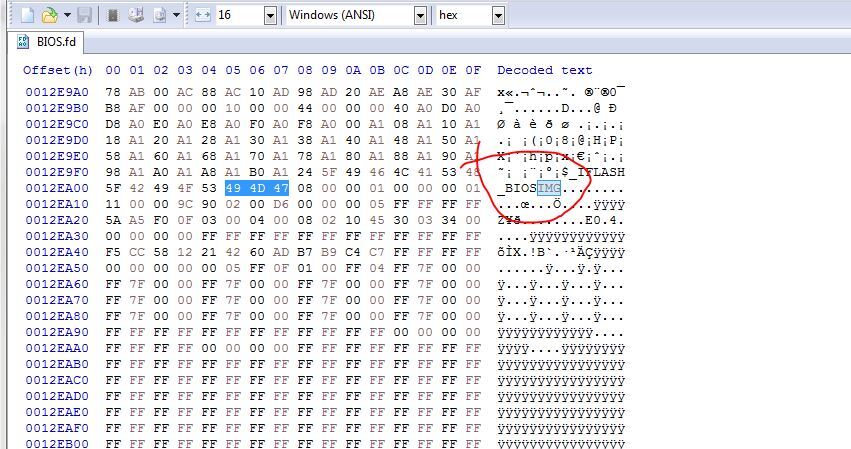Expand the Open file recent-files arrow
Viewport: 851px width, 449px height.
tap(67, 15)
